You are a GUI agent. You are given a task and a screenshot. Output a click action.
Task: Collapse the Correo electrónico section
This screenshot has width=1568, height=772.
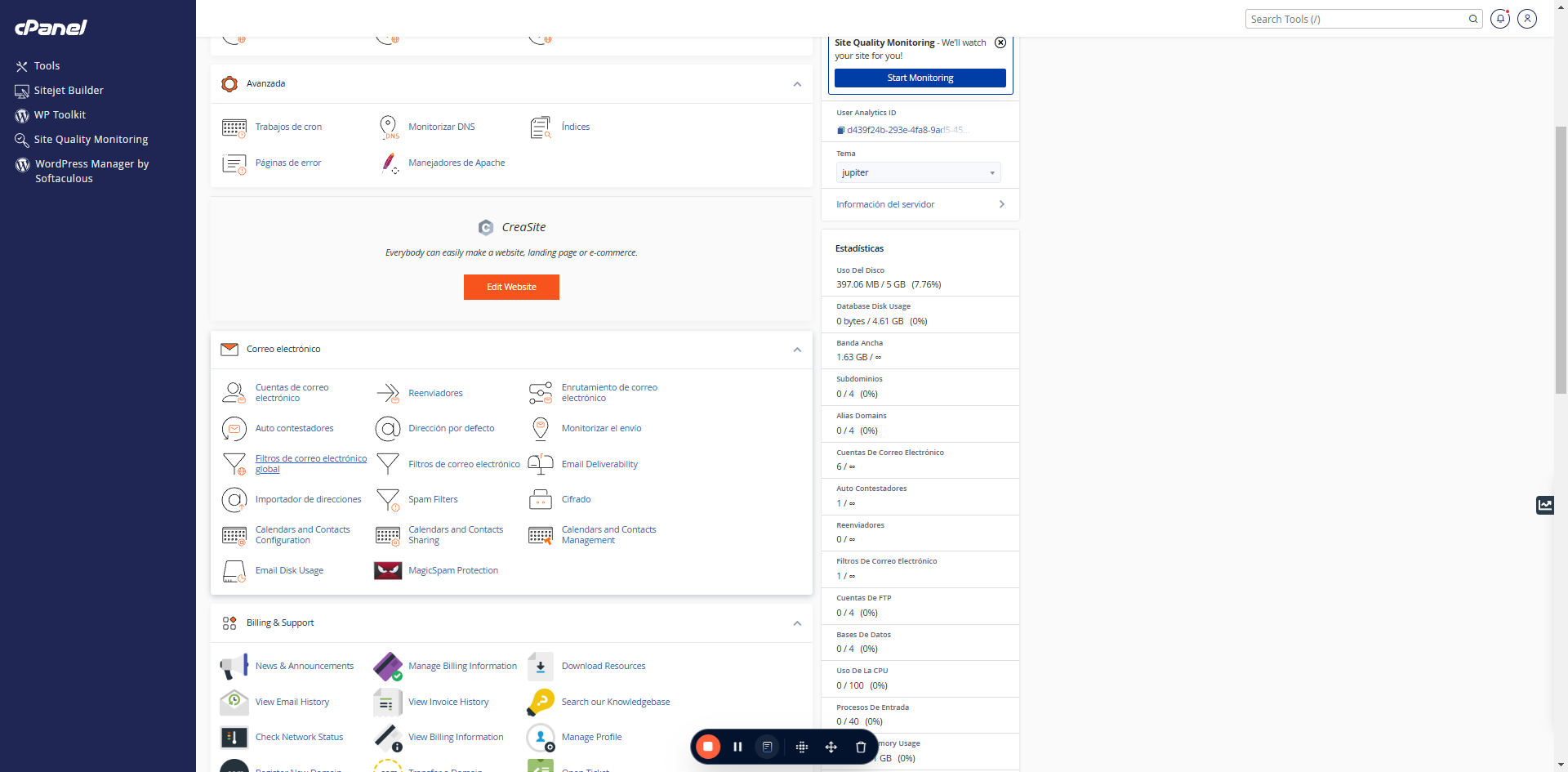click(x=797, y=350)
